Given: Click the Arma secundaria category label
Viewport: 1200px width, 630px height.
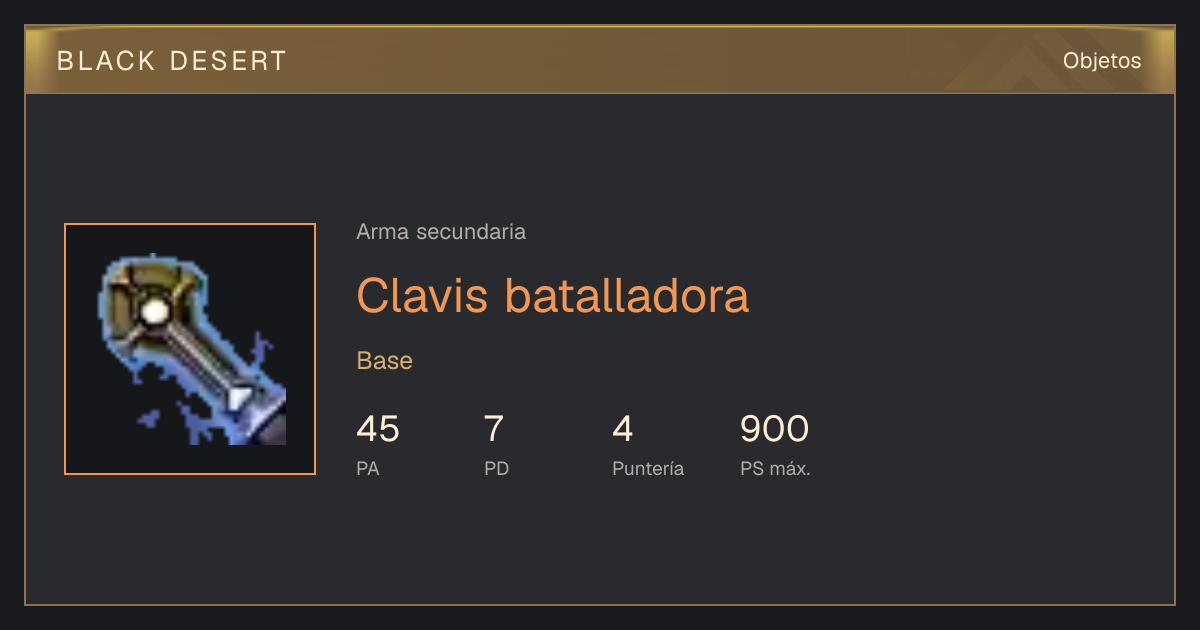Looking at the screenshot, I should pyautogui.click(x=441, y=232).
